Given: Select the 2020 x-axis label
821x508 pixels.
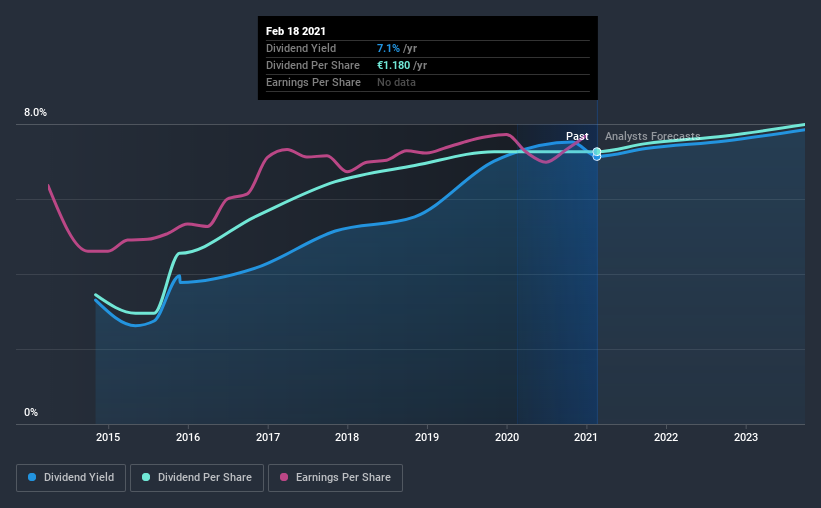Looking at the screenshot, I should tap(507, 437).
